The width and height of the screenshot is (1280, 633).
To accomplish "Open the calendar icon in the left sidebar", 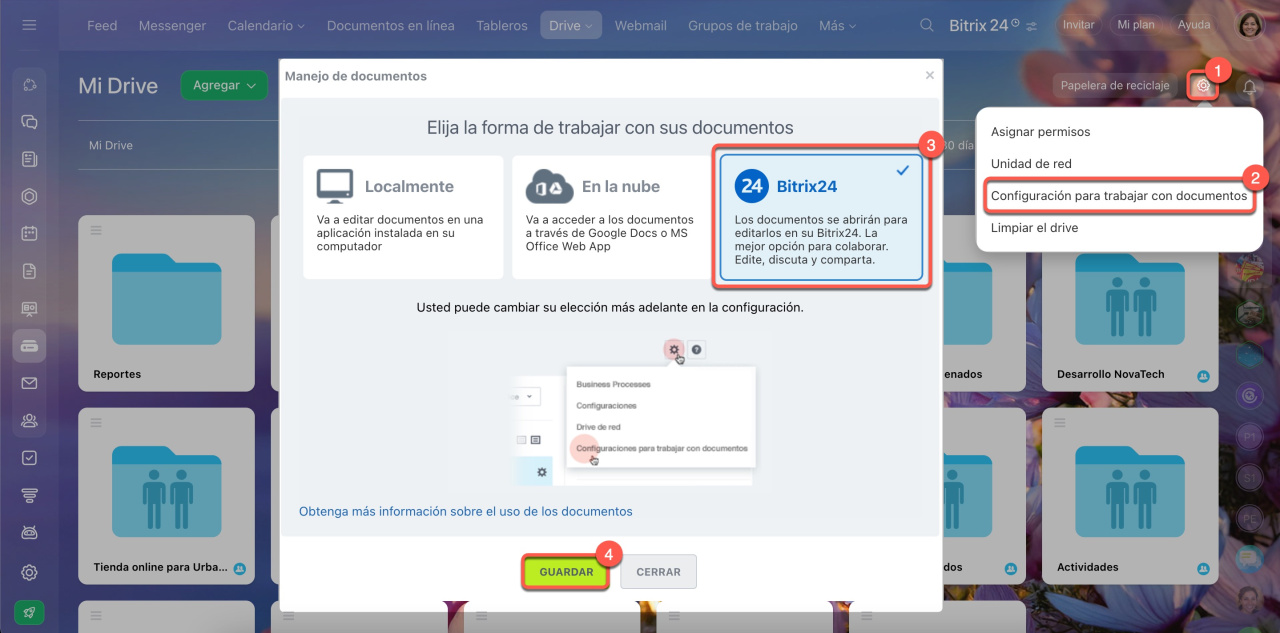I will click(x=29, y=234).
